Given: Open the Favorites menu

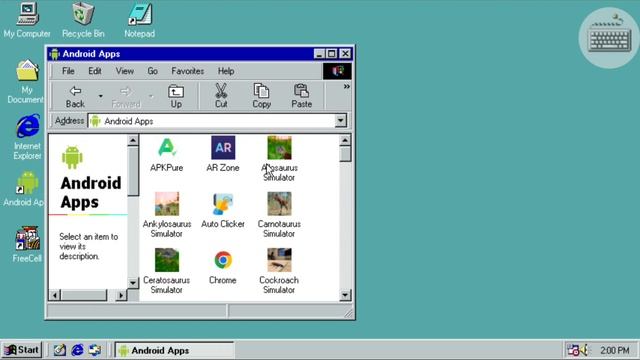Looking at the screenshot, I should (x=187, y=71).
